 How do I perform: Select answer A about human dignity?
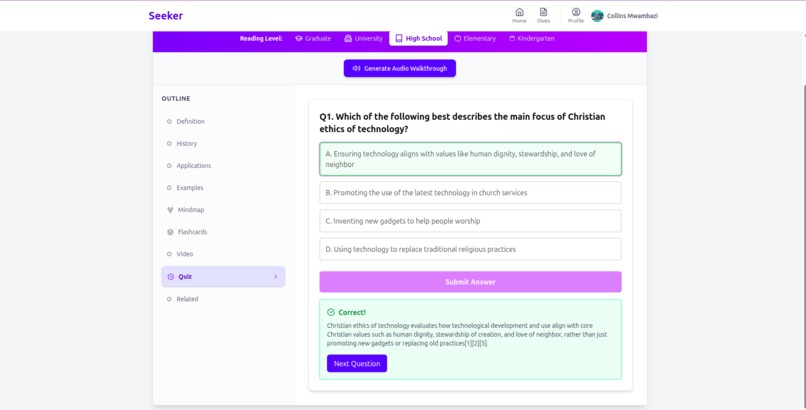[470, 159]
